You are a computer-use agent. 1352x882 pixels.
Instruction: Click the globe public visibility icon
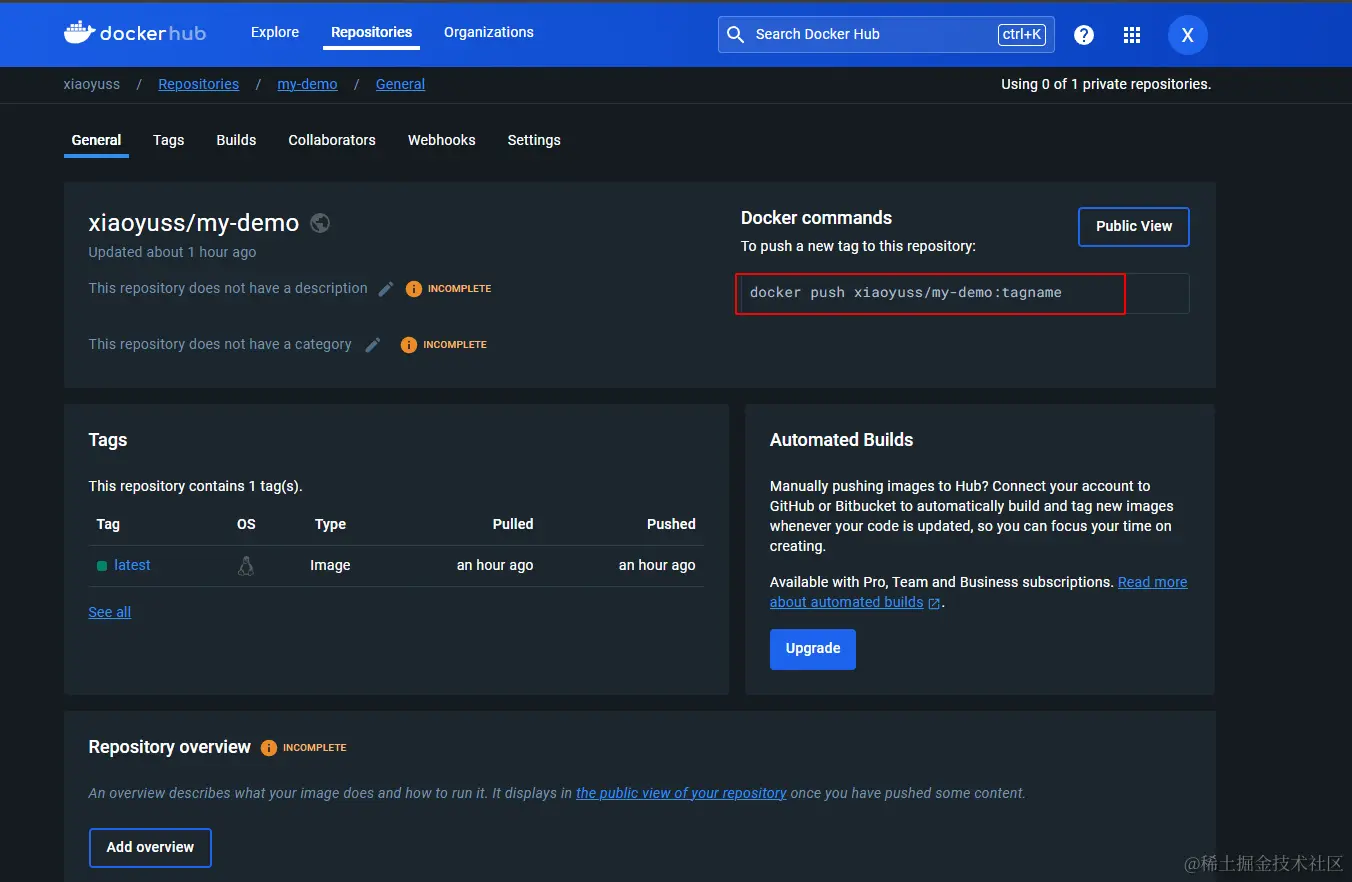coord(320,223)
